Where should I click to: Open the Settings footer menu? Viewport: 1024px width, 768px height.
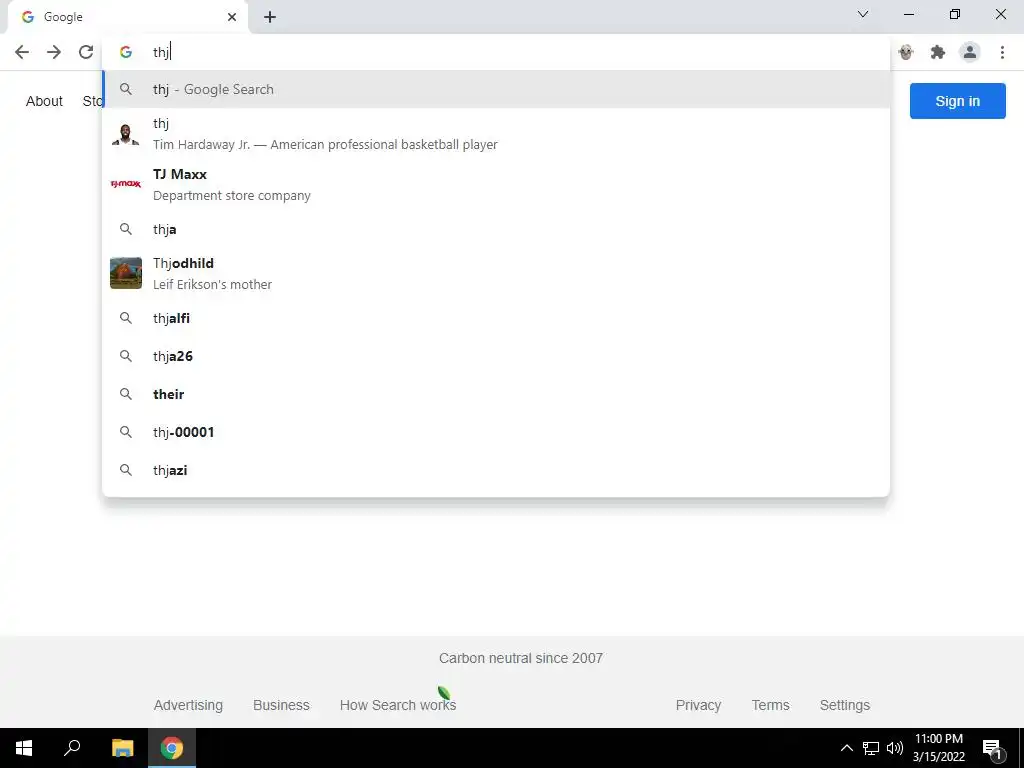pos(844,705)
